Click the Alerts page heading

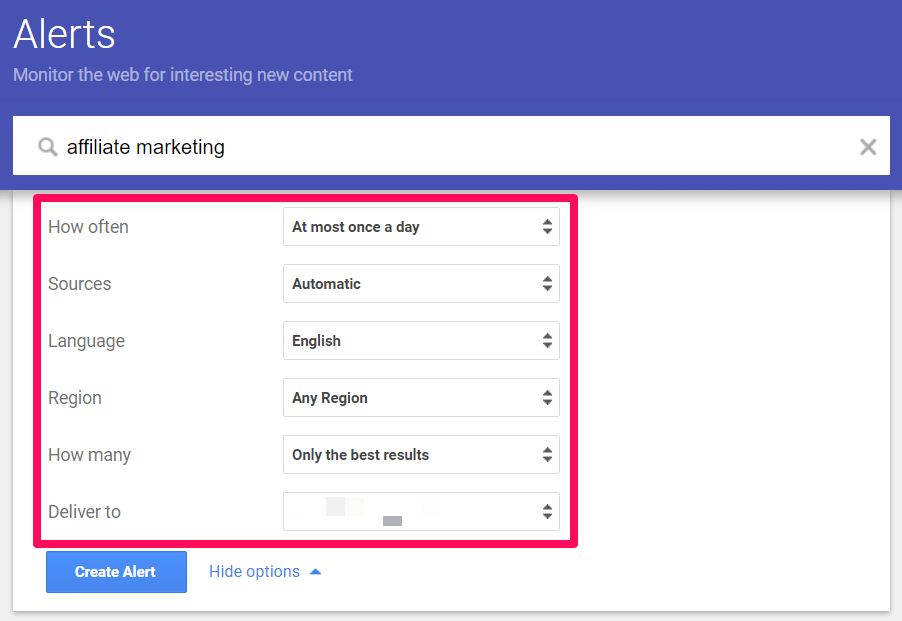click(x=65, y=35)
